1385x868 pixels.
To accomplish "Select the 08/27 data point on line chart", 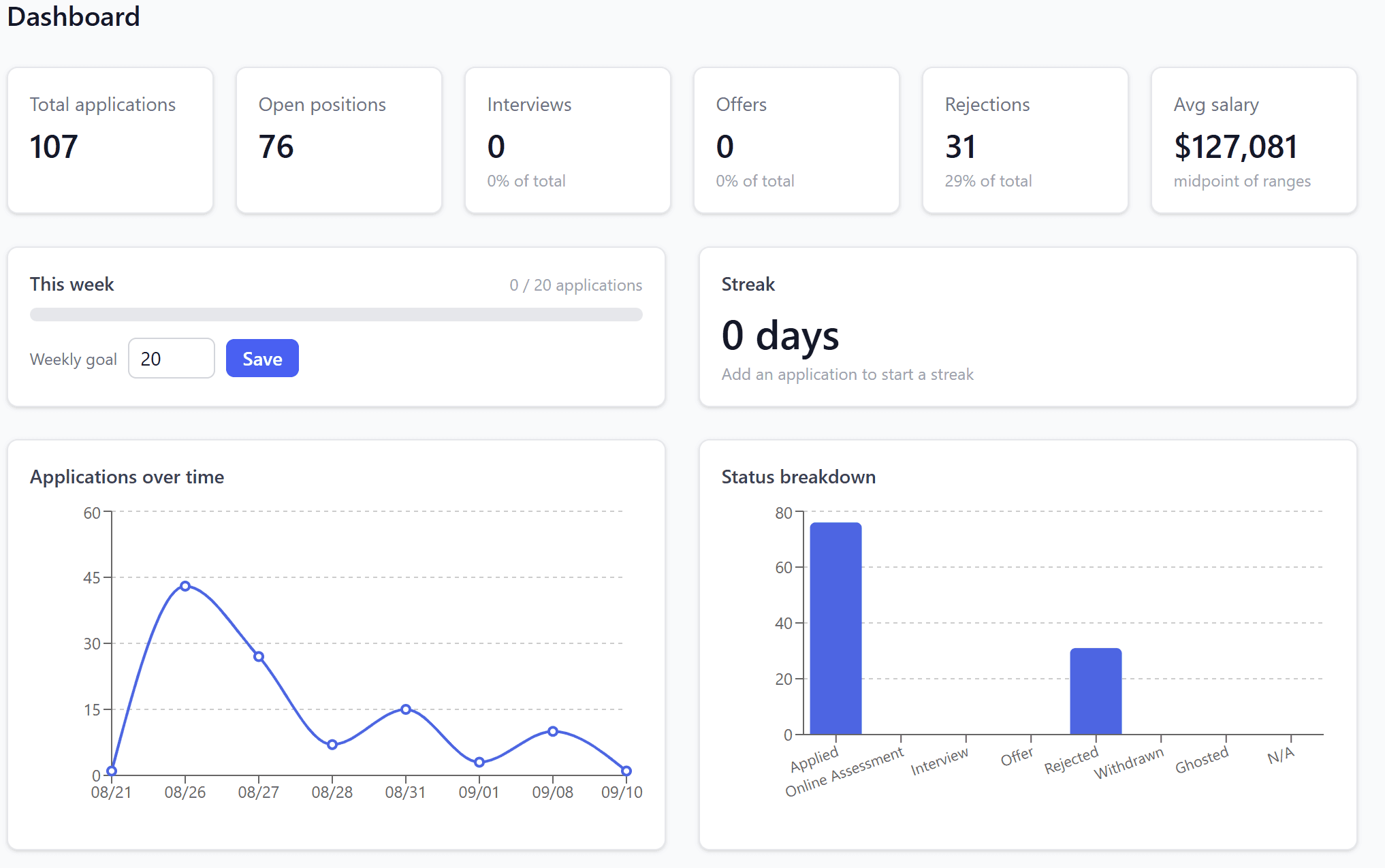I will (259, 656).
